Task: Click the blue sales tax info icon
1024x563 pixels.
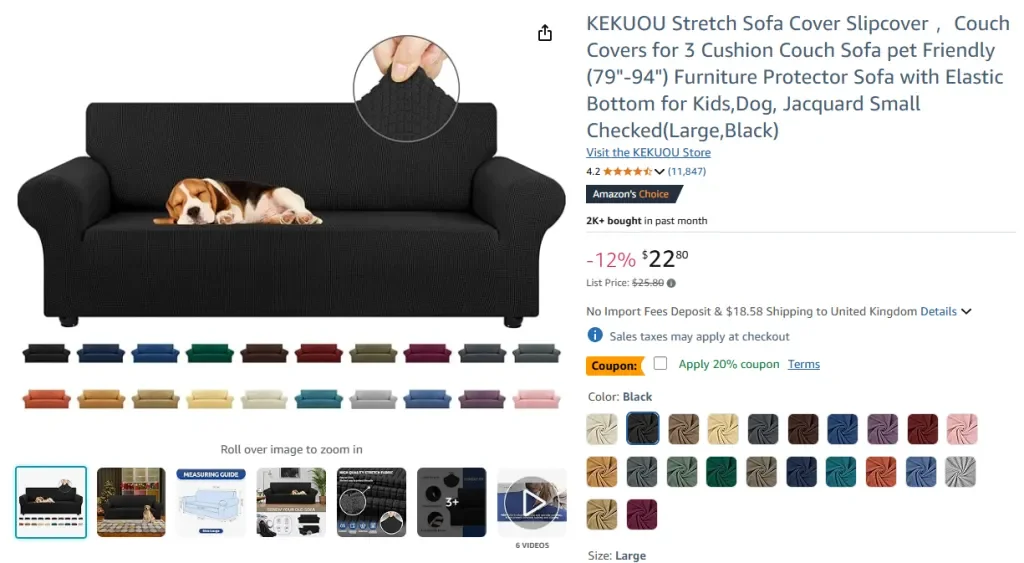Action: (x=595, y=336)
